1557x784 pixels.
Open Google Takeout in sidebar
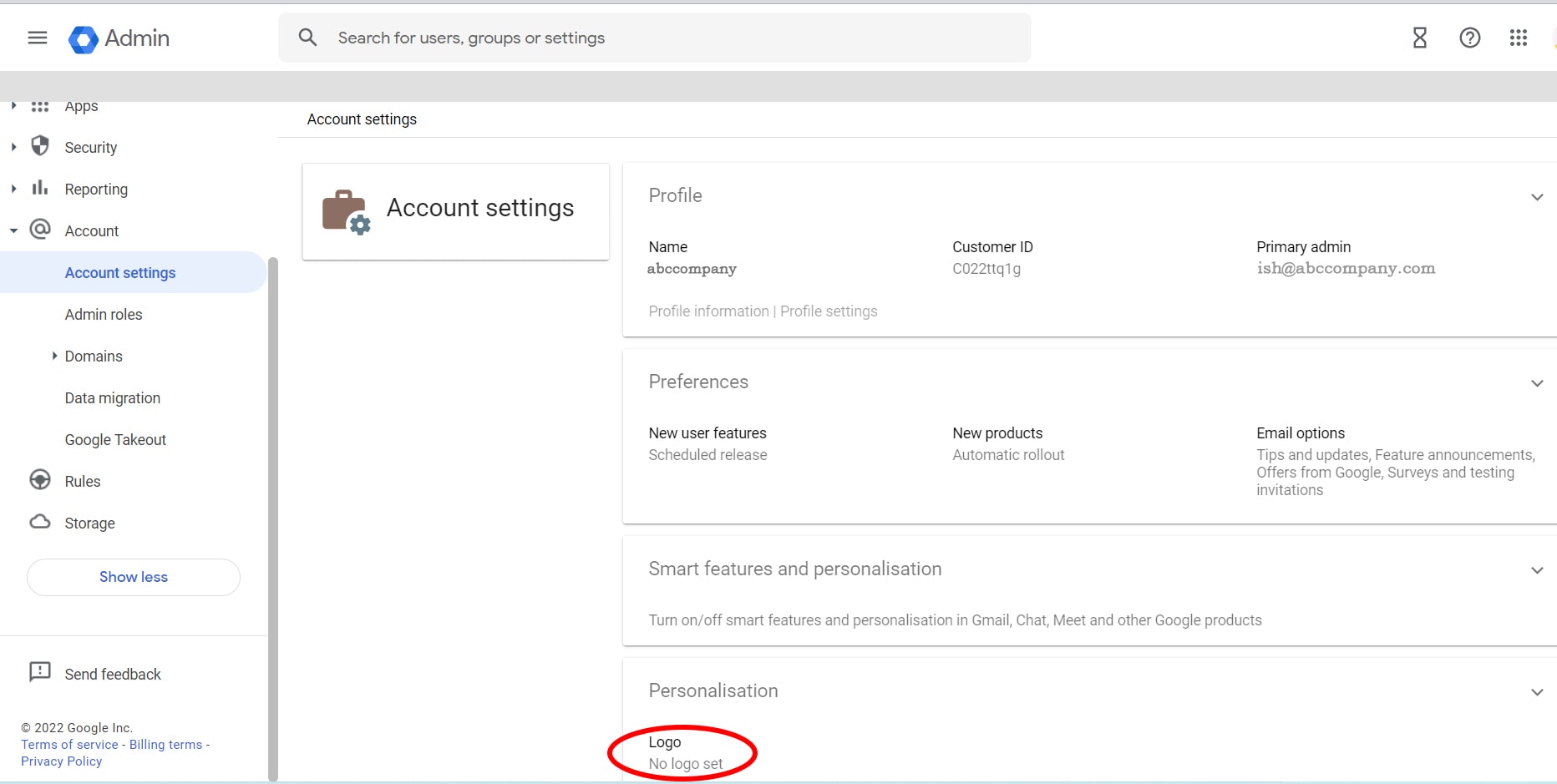click(115, 440)
